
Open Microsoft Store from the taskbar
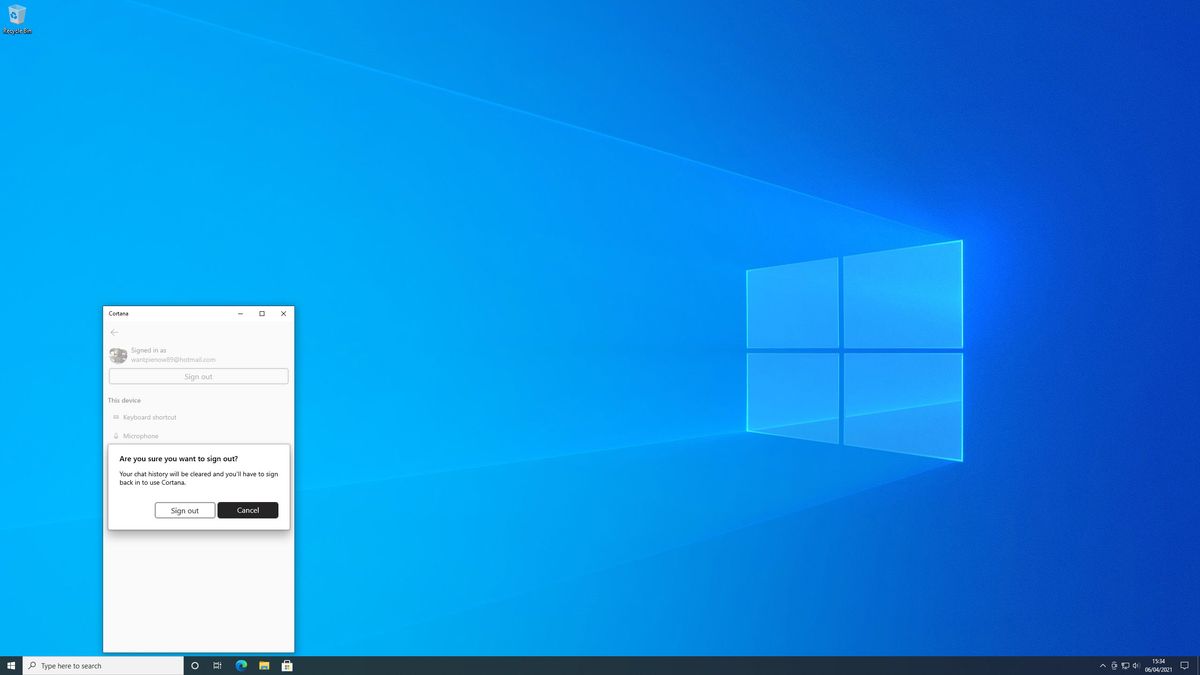pos(287,665)
